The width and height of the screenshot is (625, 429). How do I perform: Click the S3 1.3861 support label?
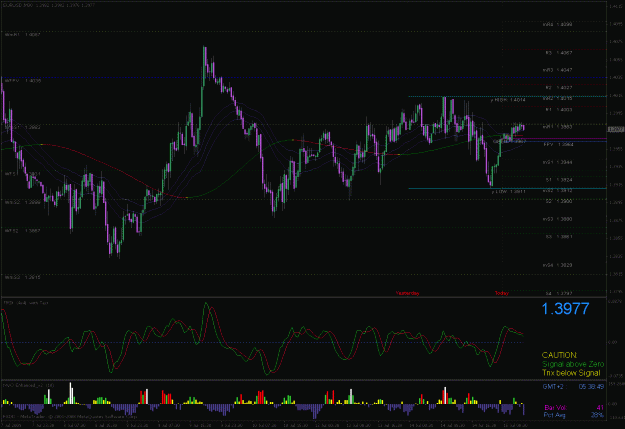click(x=559, y=236)
